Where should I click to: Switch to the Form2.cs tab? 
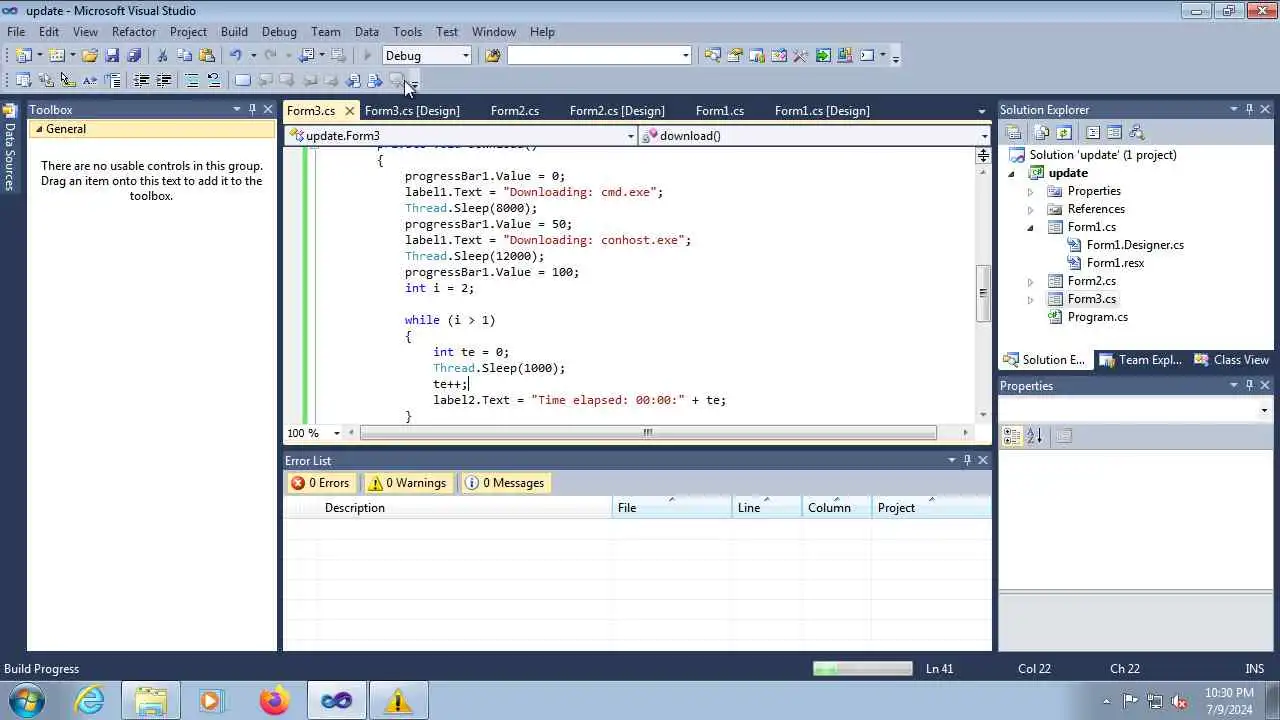515,111
